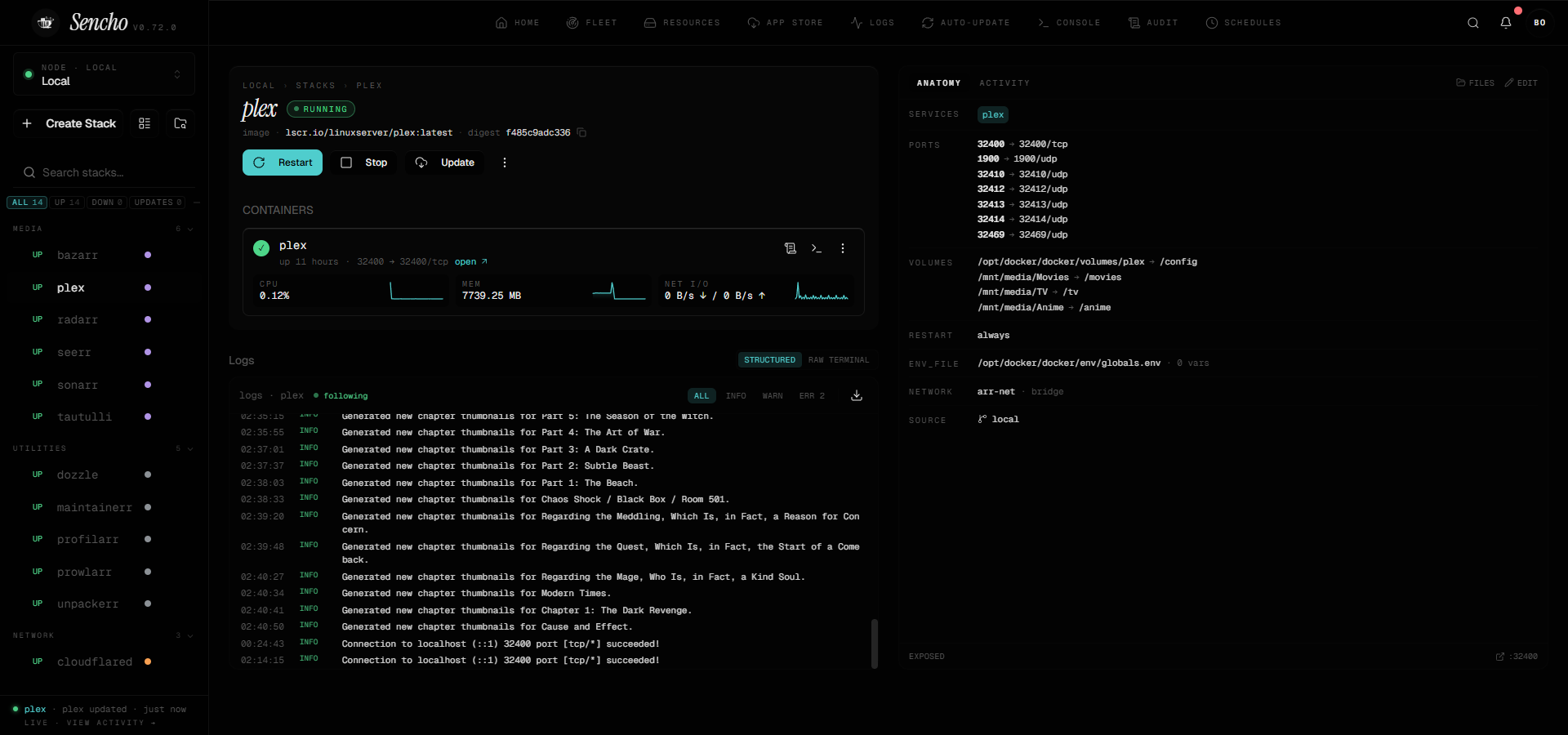Click the plex container healthy checkmark icon

tap(261, 248)
